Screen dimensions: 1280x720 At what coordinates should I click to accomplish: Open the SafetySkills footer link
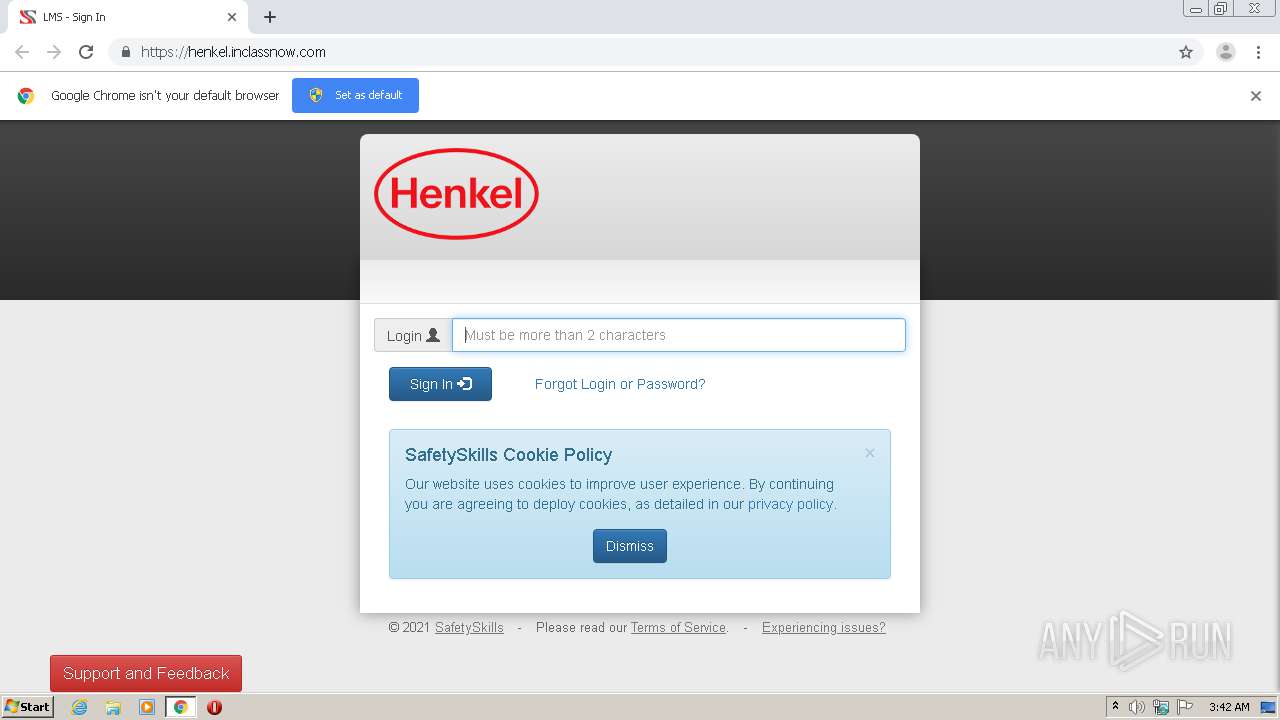coord(469,628)
